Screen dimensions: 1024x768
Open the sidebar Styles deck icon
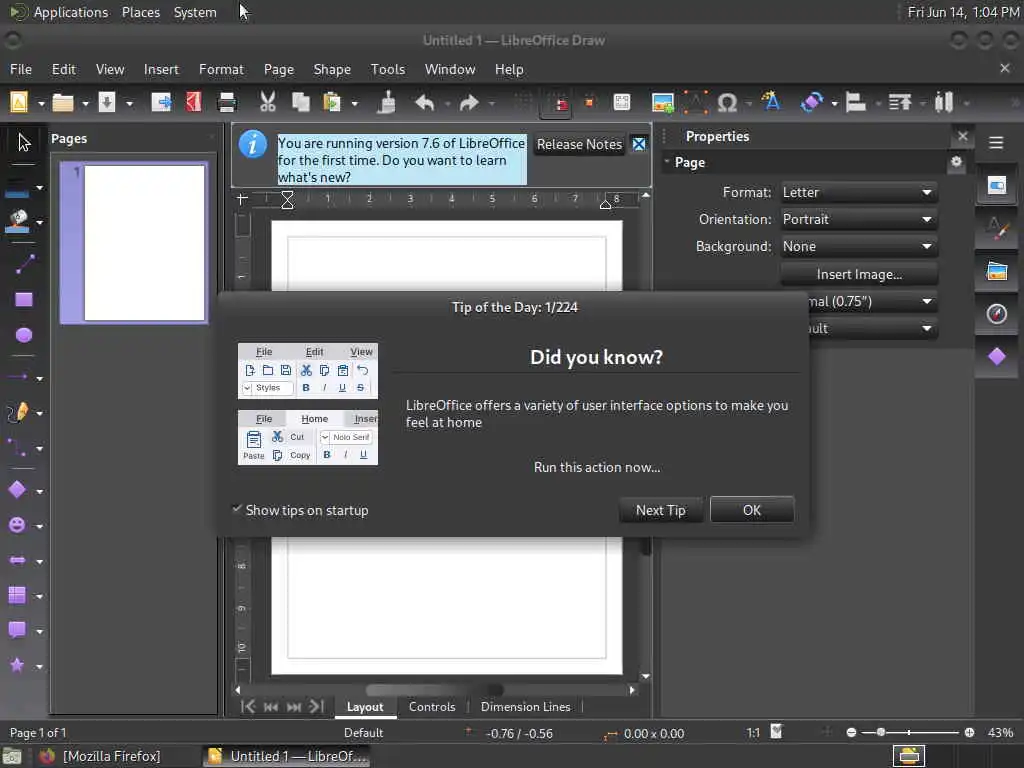tap(997, 228)
